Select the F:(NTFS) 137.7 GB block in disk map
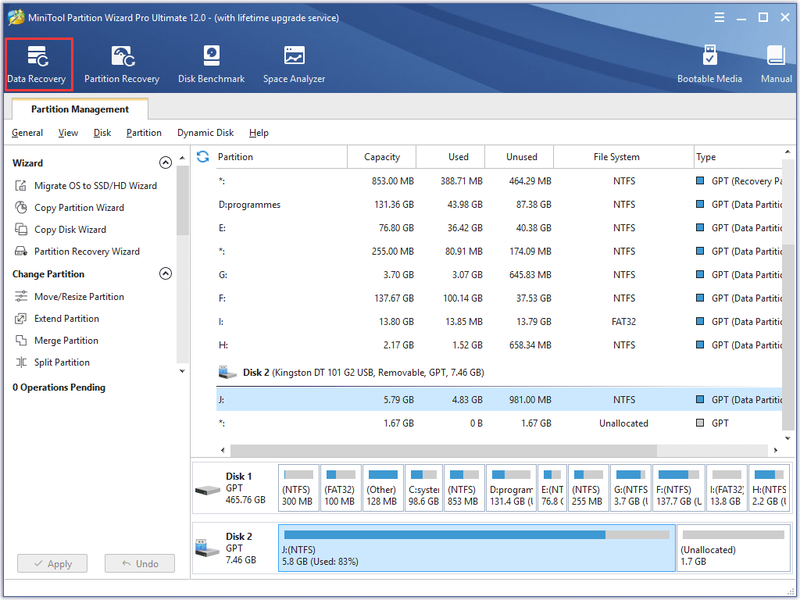Viewport: 800px width, 600px height. pos(679,488)
